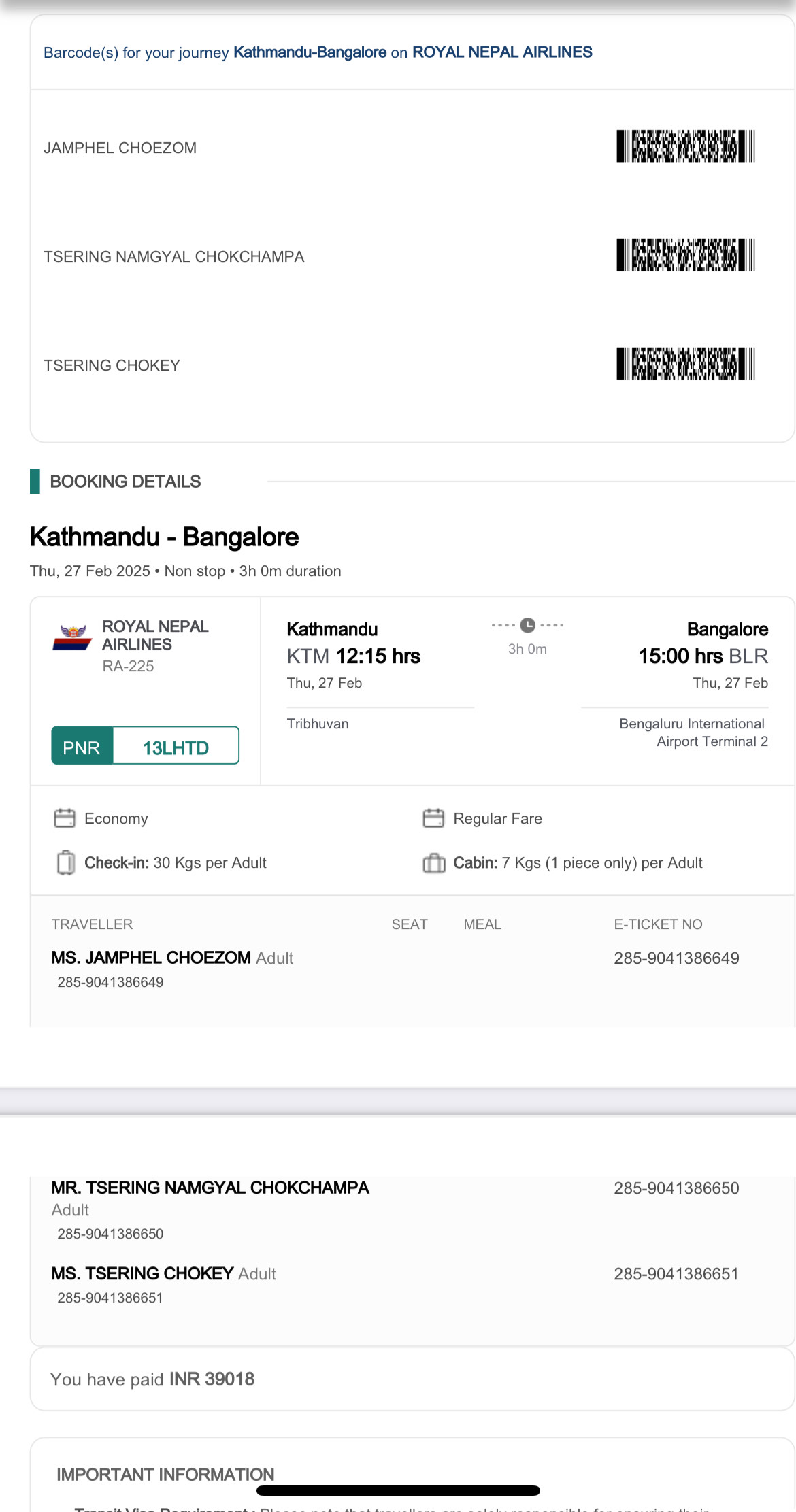Click the cabin baggage suitcase icon
This screenshot has width=796, height=1512.
pos(433,863)
